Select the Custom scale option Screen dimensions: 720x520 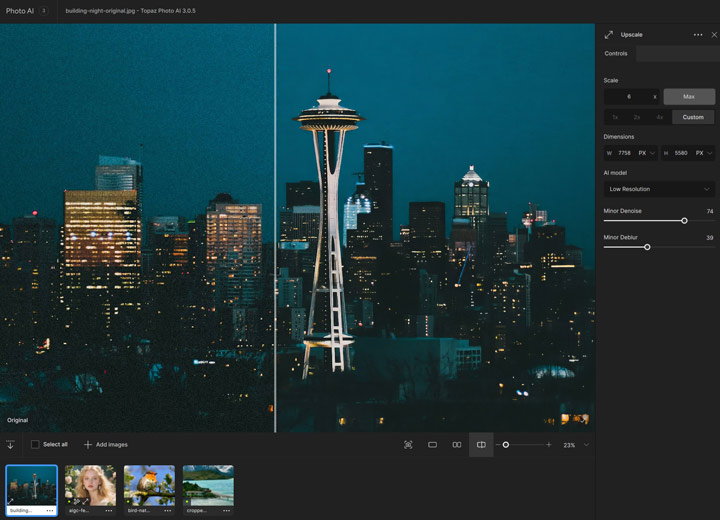tap(693, 117)
